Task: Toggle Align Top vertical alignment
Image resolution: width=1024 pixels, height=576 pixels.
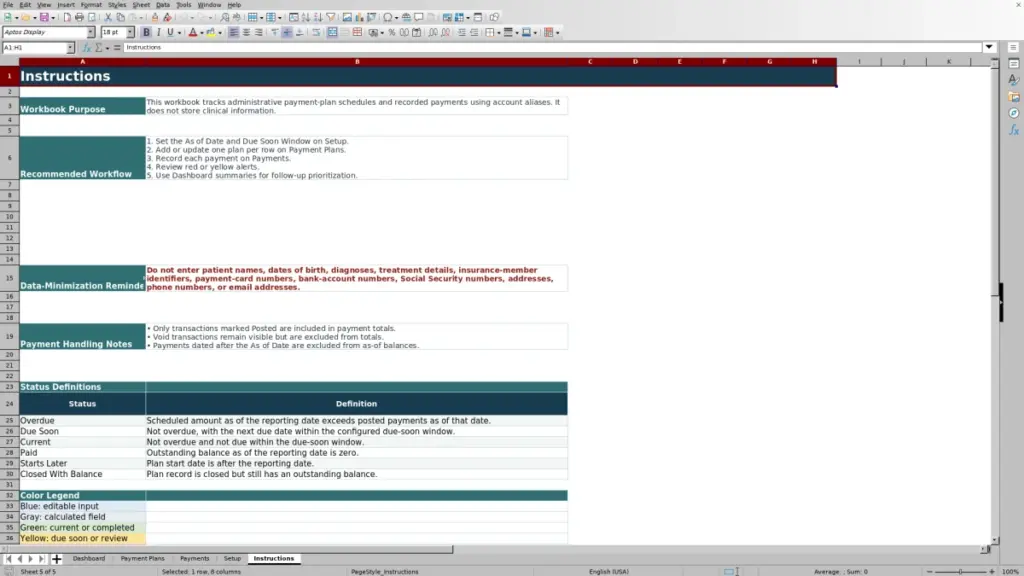Action: pyautogui.click(x=275, y=32)
